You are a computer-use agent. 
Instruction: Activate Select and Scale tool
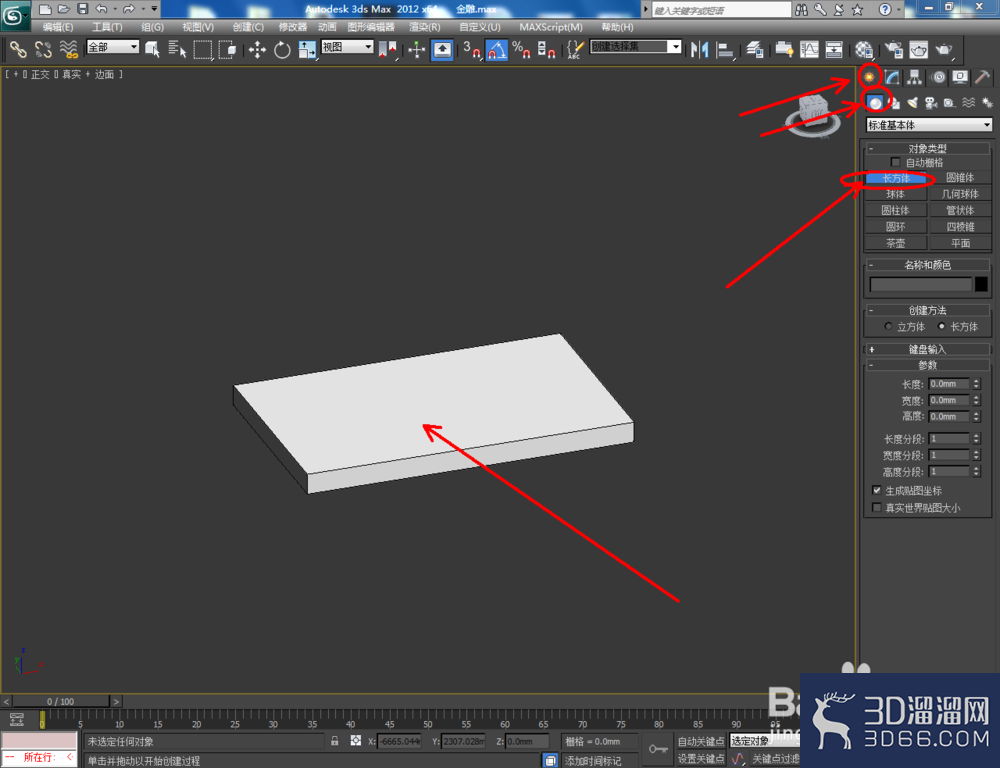[307, 49]
